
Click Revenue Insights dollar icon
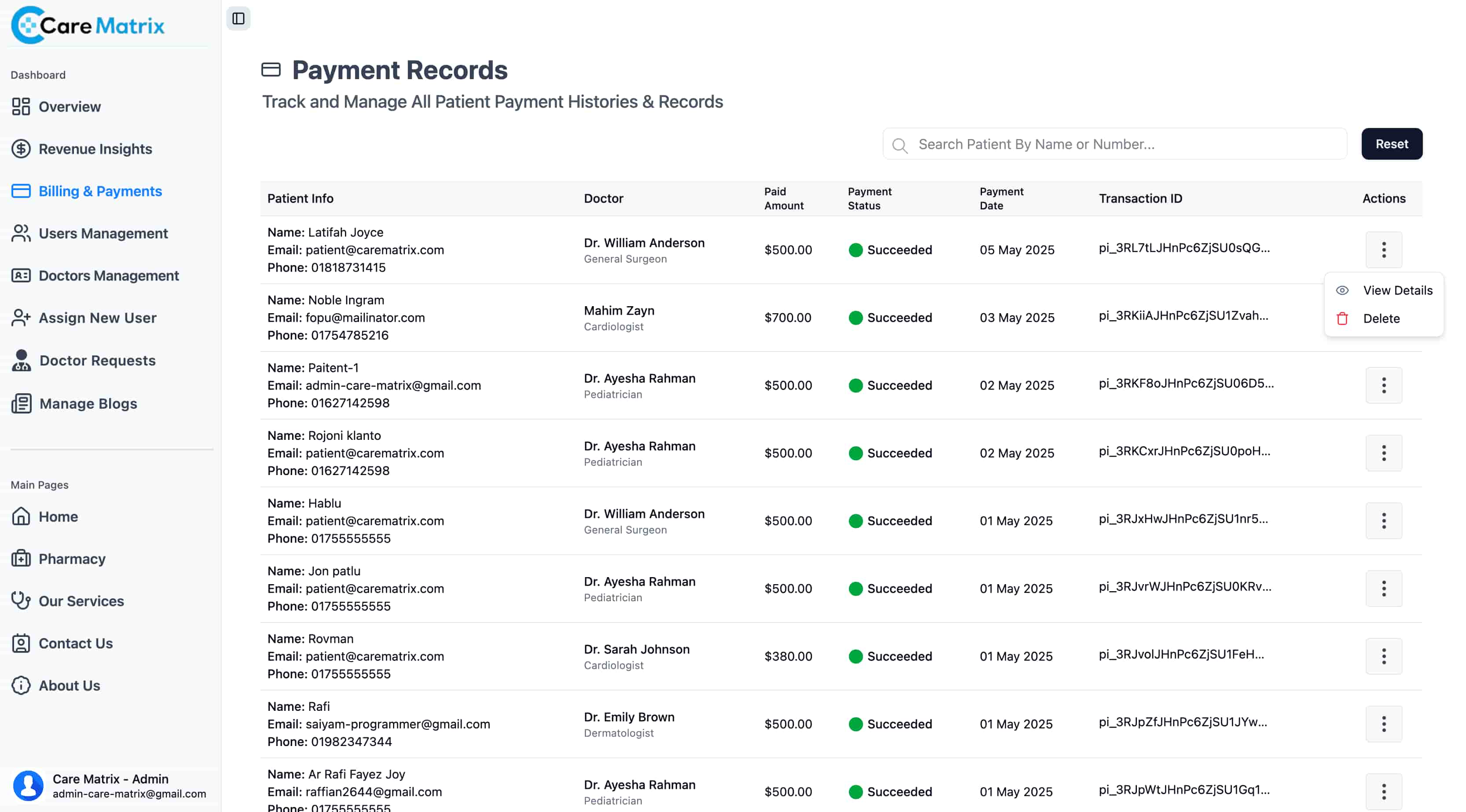(x=21, y=149)
